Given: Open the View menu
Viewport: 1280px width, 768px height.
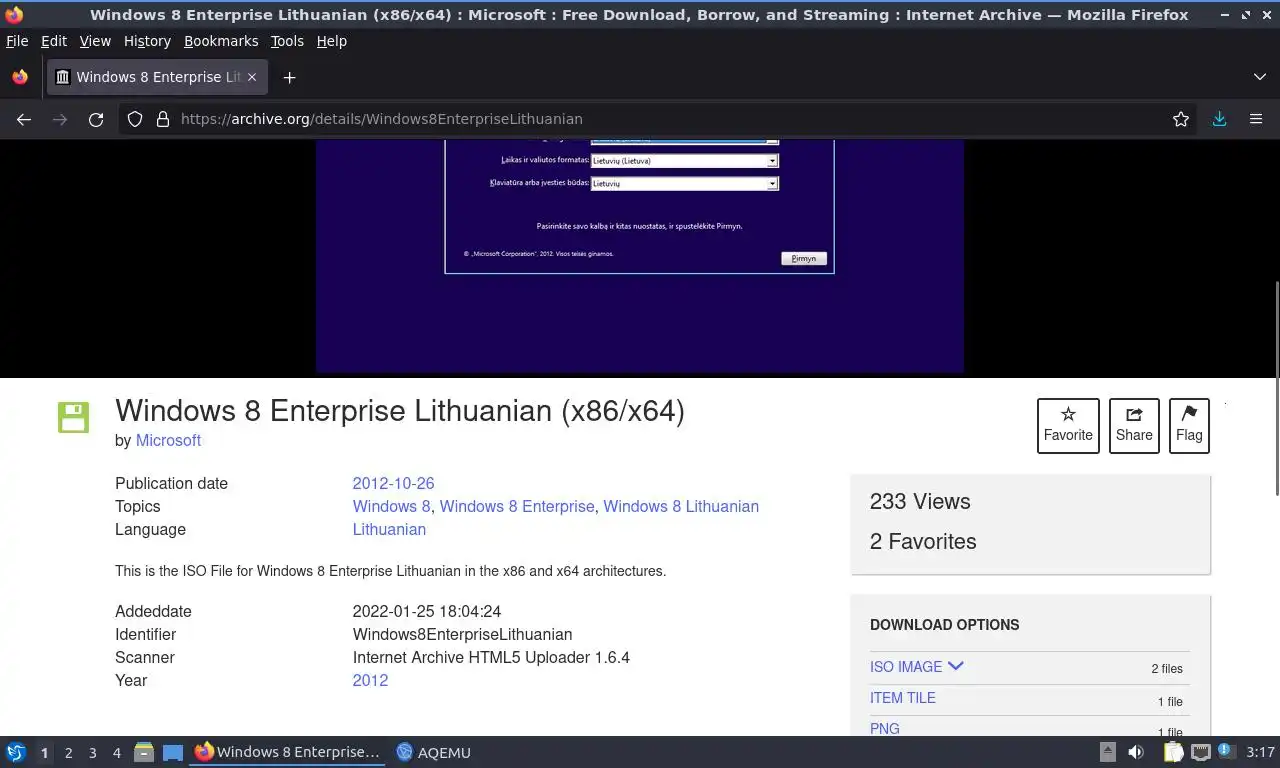Looking at the screenshot, I should (x=95, y=41).
